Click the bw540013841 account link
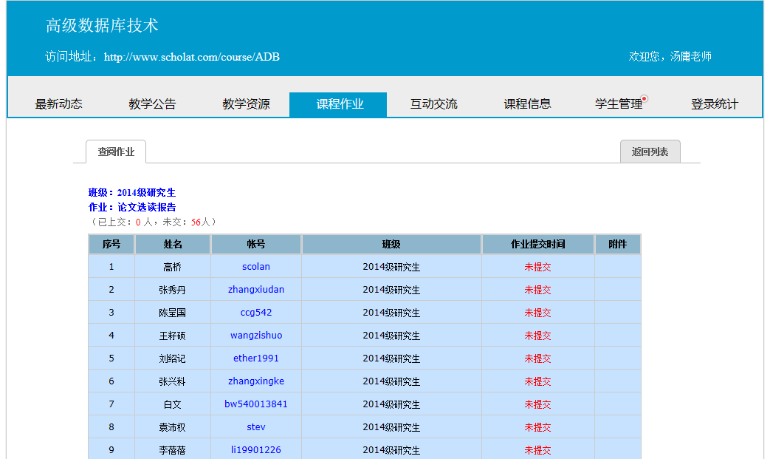Screen dimensions: 770x459 (256, 404)
